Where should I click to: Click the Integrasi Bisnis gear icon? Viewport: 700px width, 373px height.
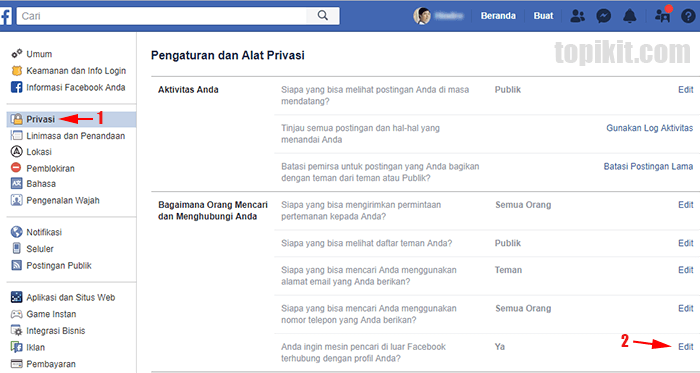17,331
